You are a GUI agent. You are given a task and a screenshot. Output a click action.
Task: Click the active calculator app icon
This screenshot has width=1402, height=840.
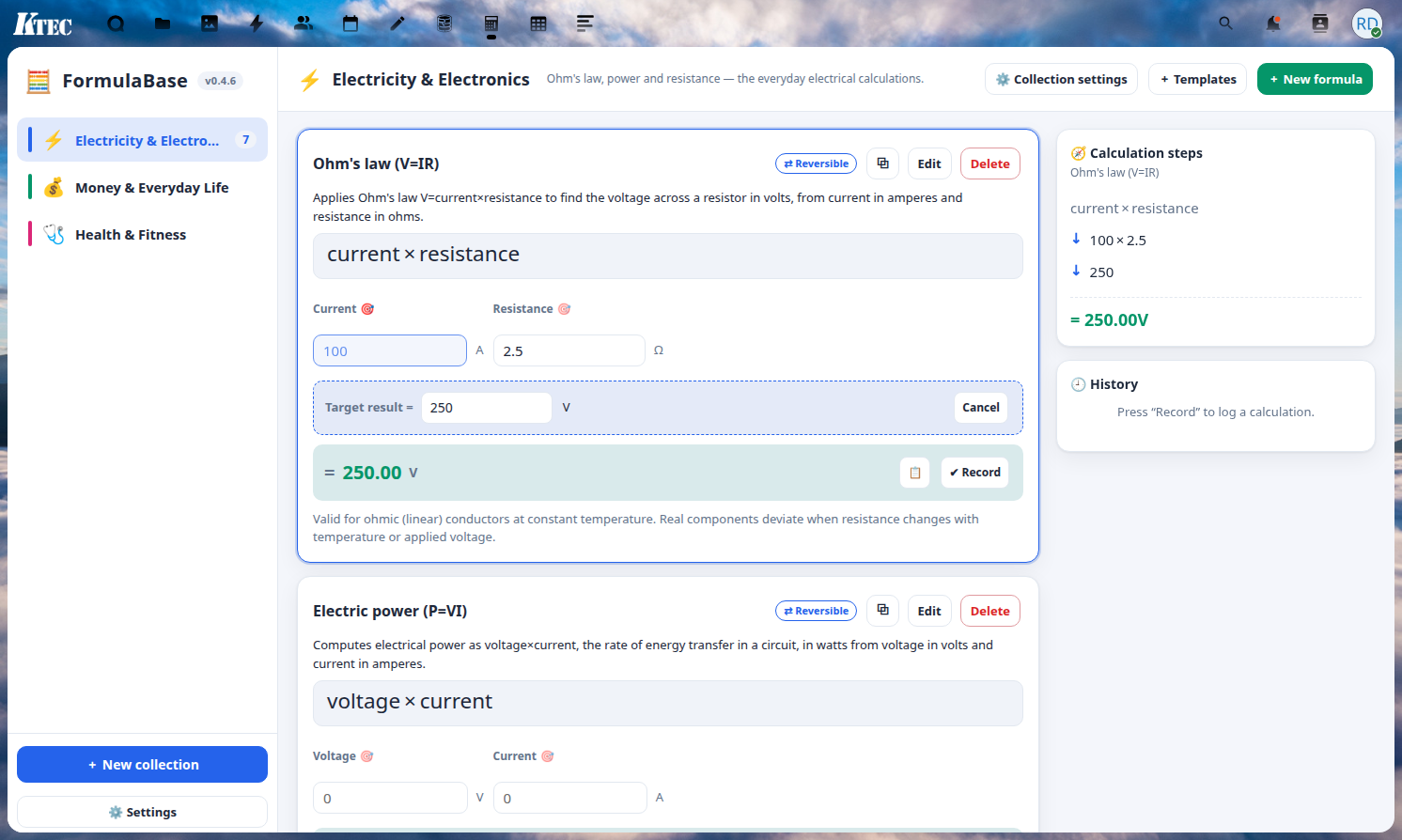point(491,23)
